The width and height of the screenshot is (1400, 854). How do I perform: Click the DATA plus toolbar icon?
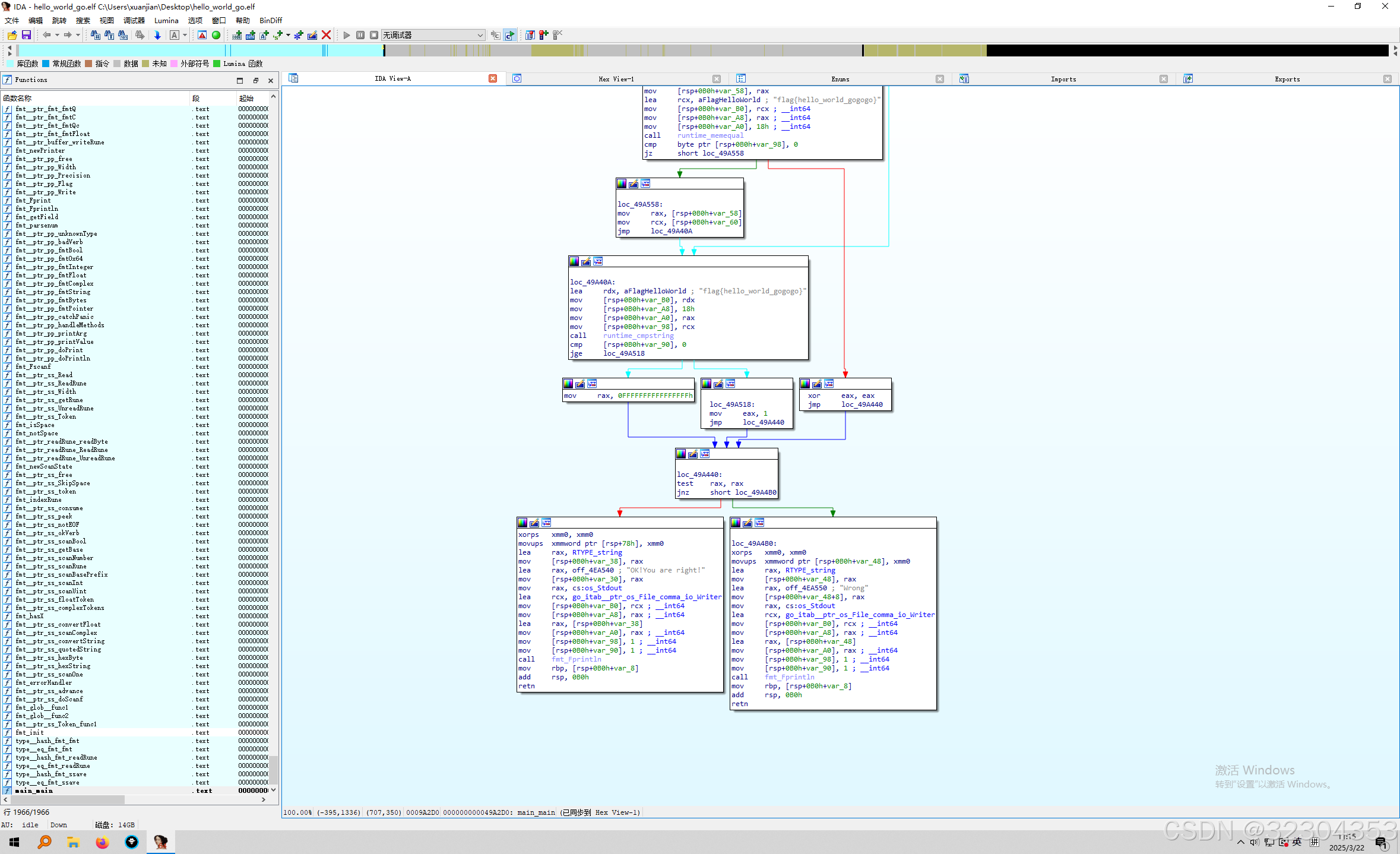(x=251, y=35)
